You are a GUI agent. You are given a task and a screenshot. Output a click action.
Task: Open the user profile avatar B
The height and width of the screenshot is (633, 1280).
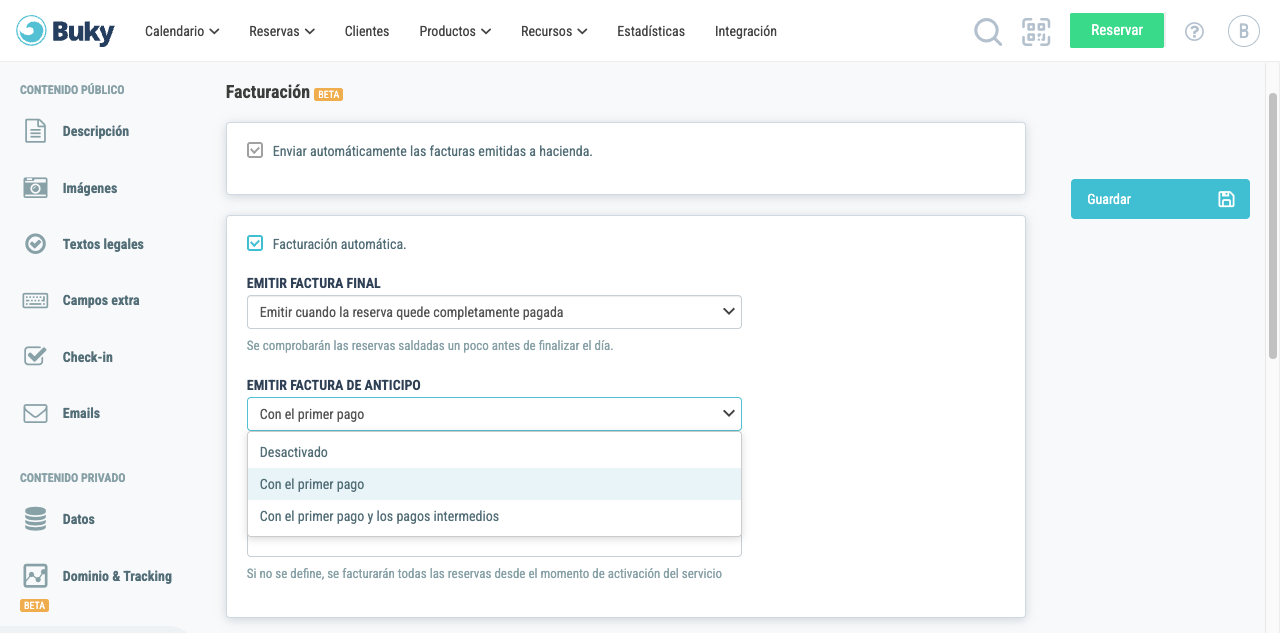1244,31
